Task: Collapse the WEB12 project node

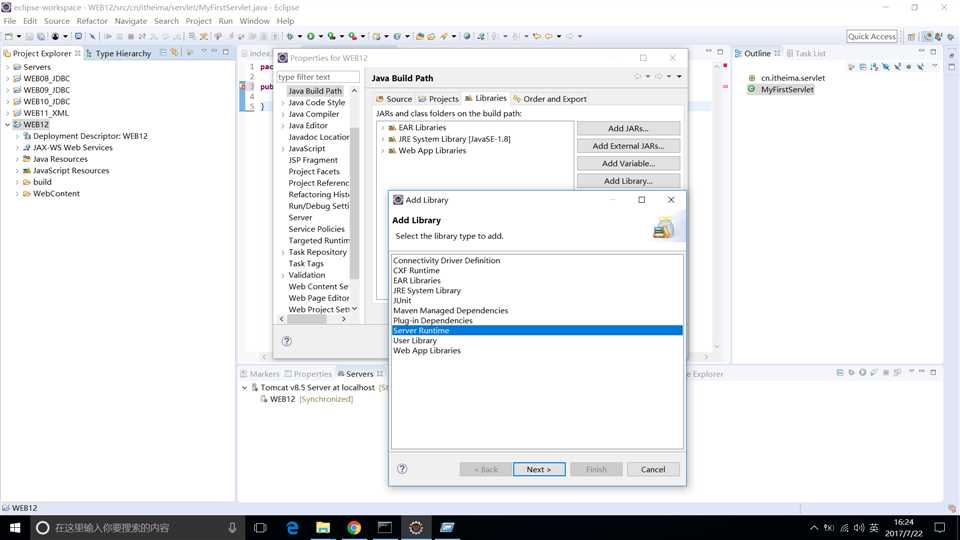Action: pyautogui.click(x=8, y=124)
